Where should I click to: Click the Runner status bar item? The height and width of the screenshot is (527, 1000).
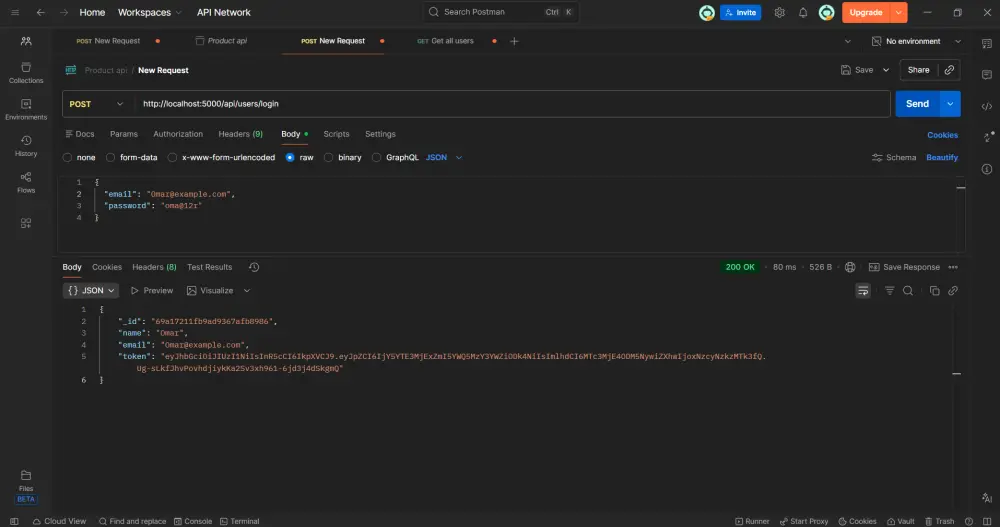pos(752,521)
